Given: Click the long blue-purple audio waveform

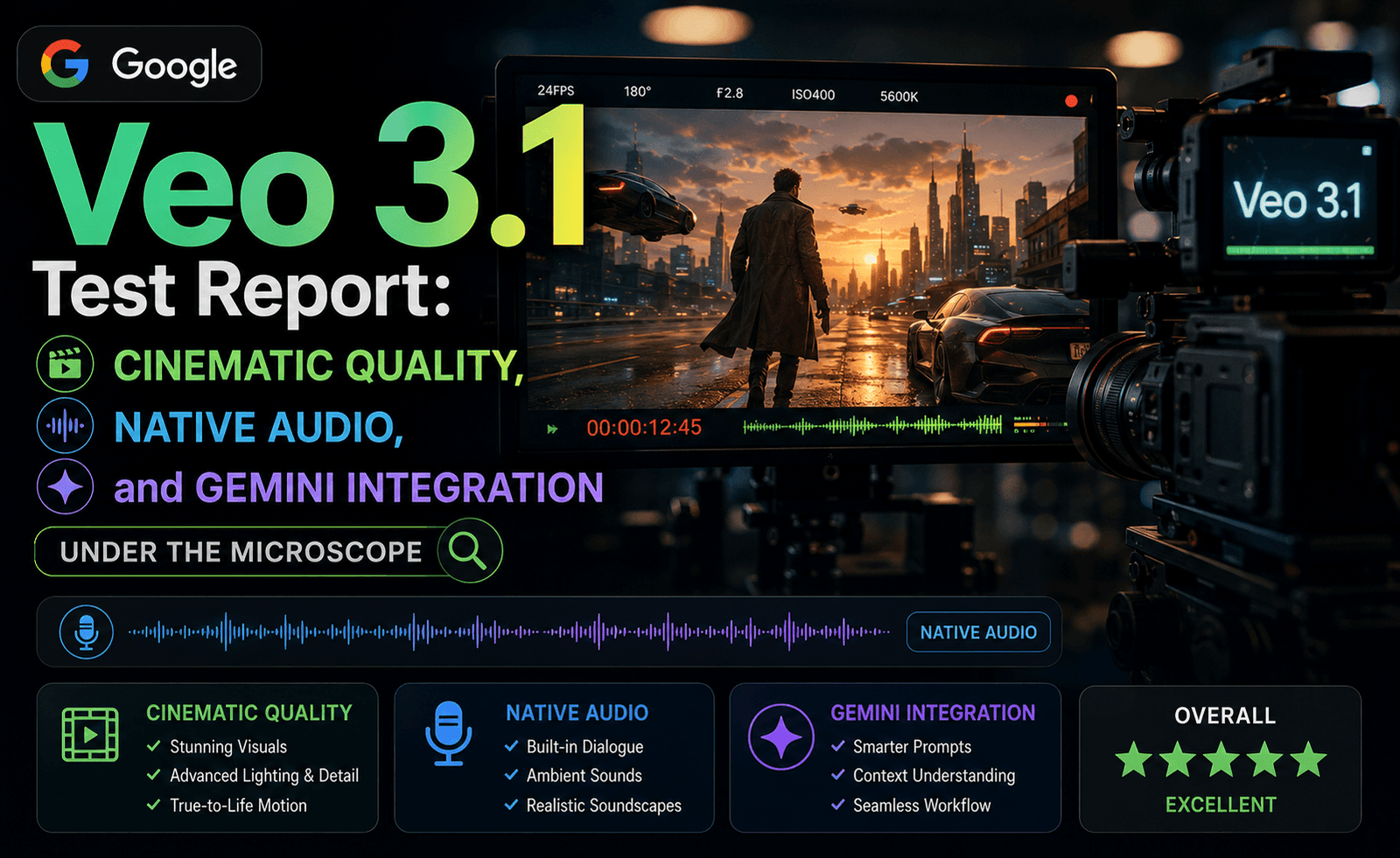Looking at the screenshot, I should tap(509, 631).
